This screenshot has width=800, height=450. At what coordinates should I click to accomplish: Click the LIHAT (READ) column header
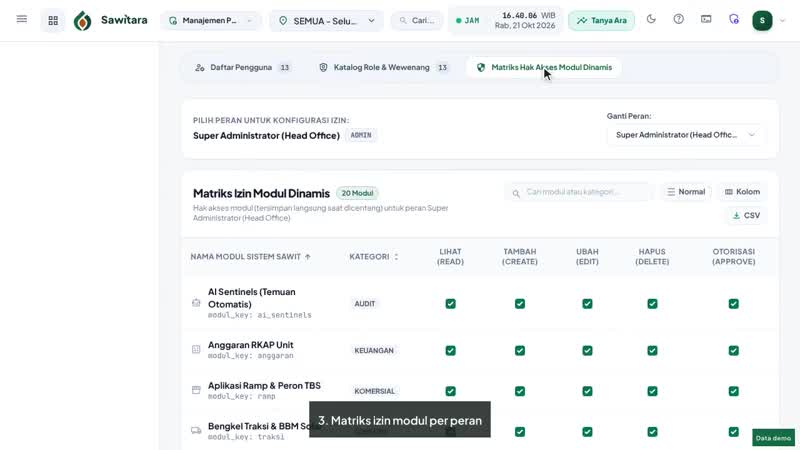[451, 257]
